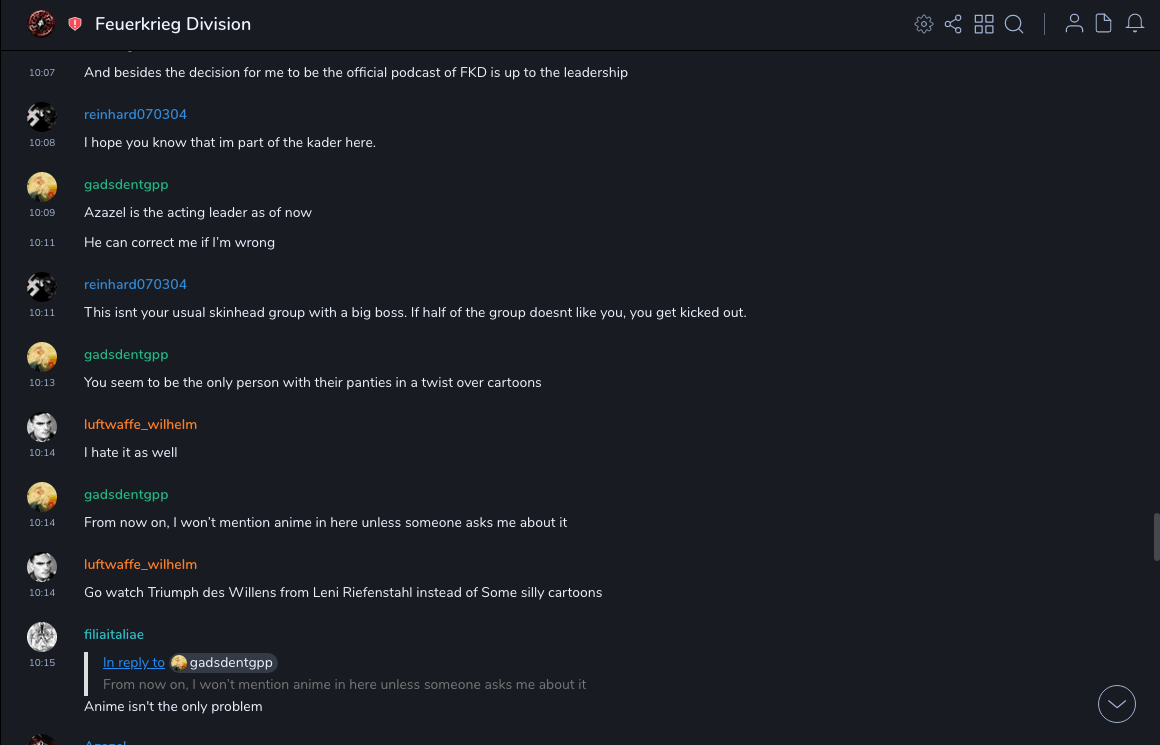
Task: Click the "In reply to" link
Action: [134, 662]
